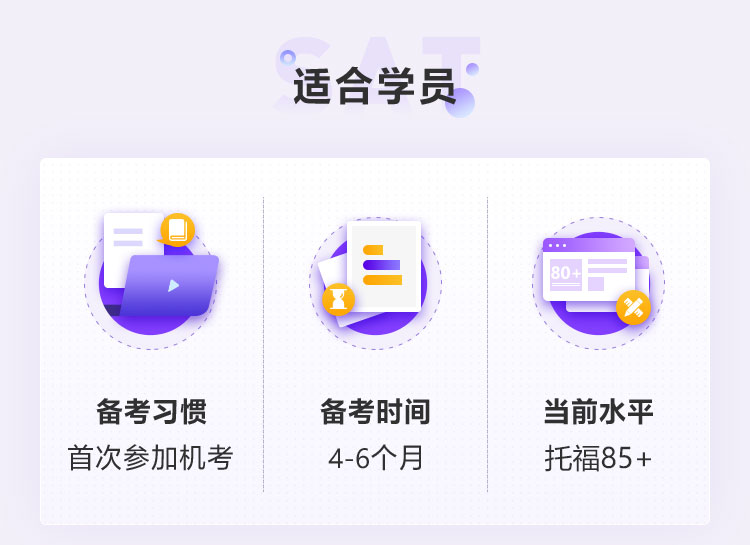Click the 80+ score box in the window
This screenshot has height=545, width=750.
[566, 274]
